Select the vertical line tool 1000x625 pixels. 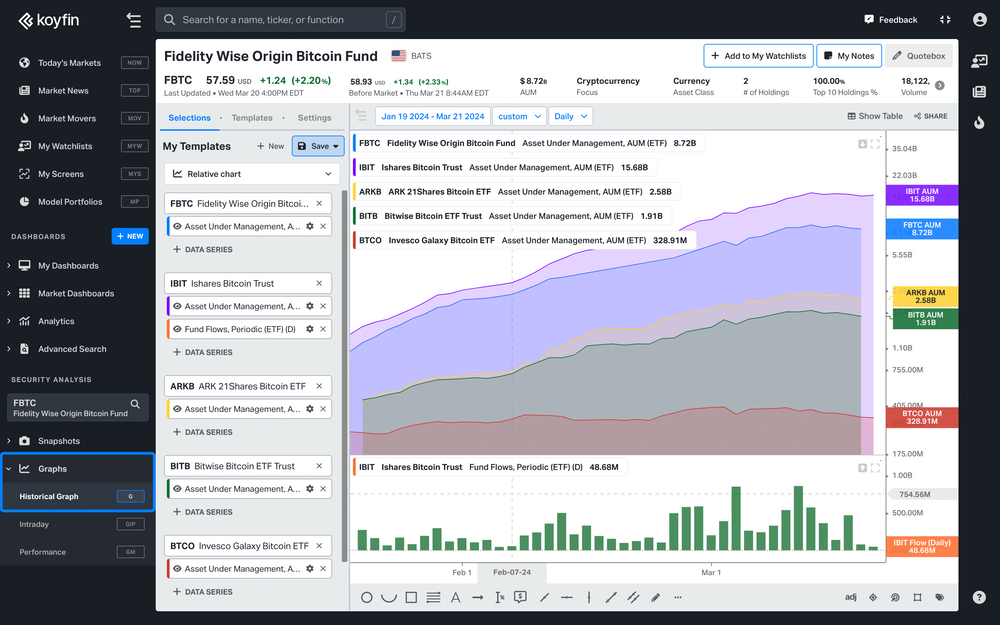[589, 598]
